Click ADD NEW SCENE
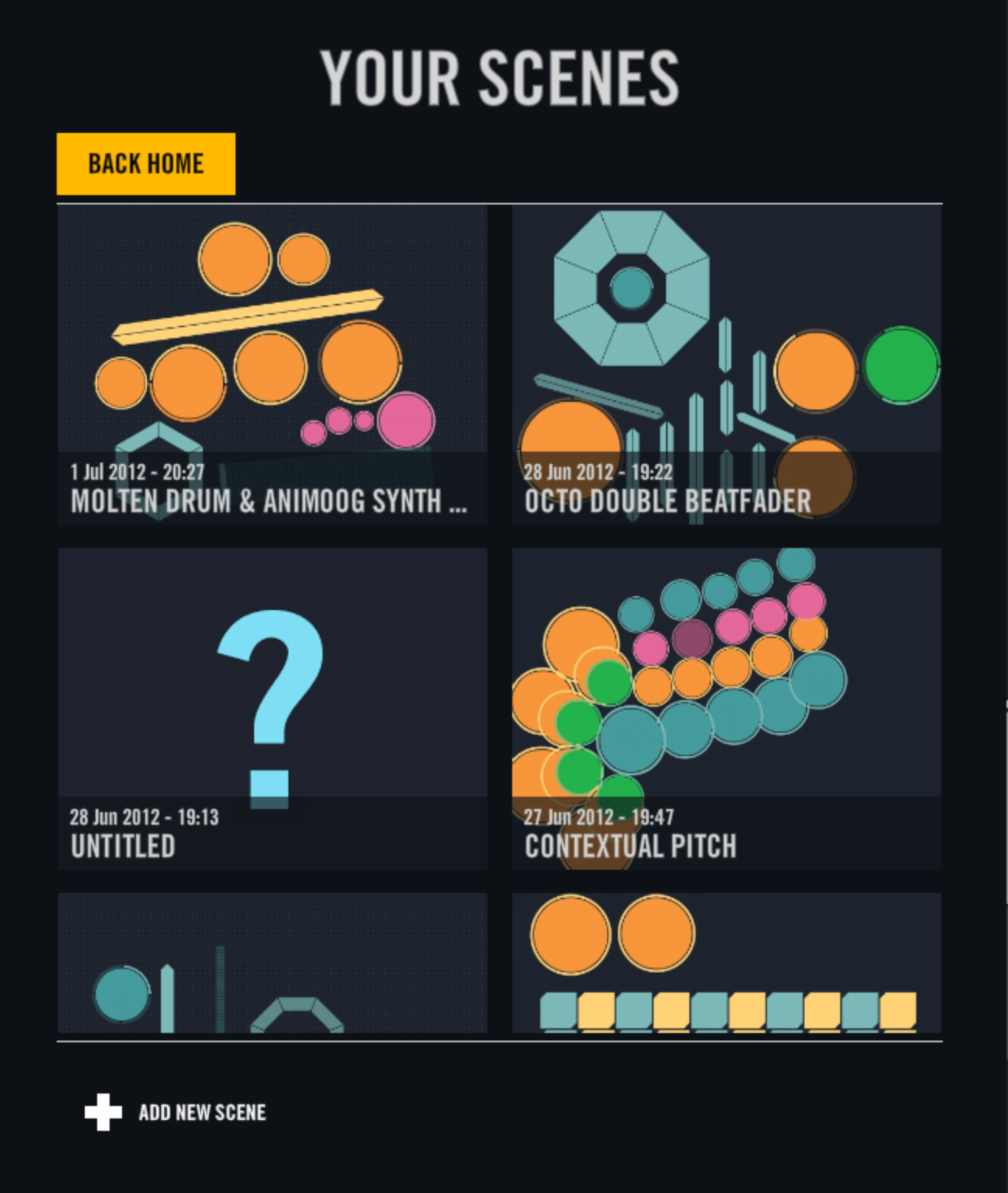The width and height of the screenshot is (1008, 1193). tap(202, 1111)
